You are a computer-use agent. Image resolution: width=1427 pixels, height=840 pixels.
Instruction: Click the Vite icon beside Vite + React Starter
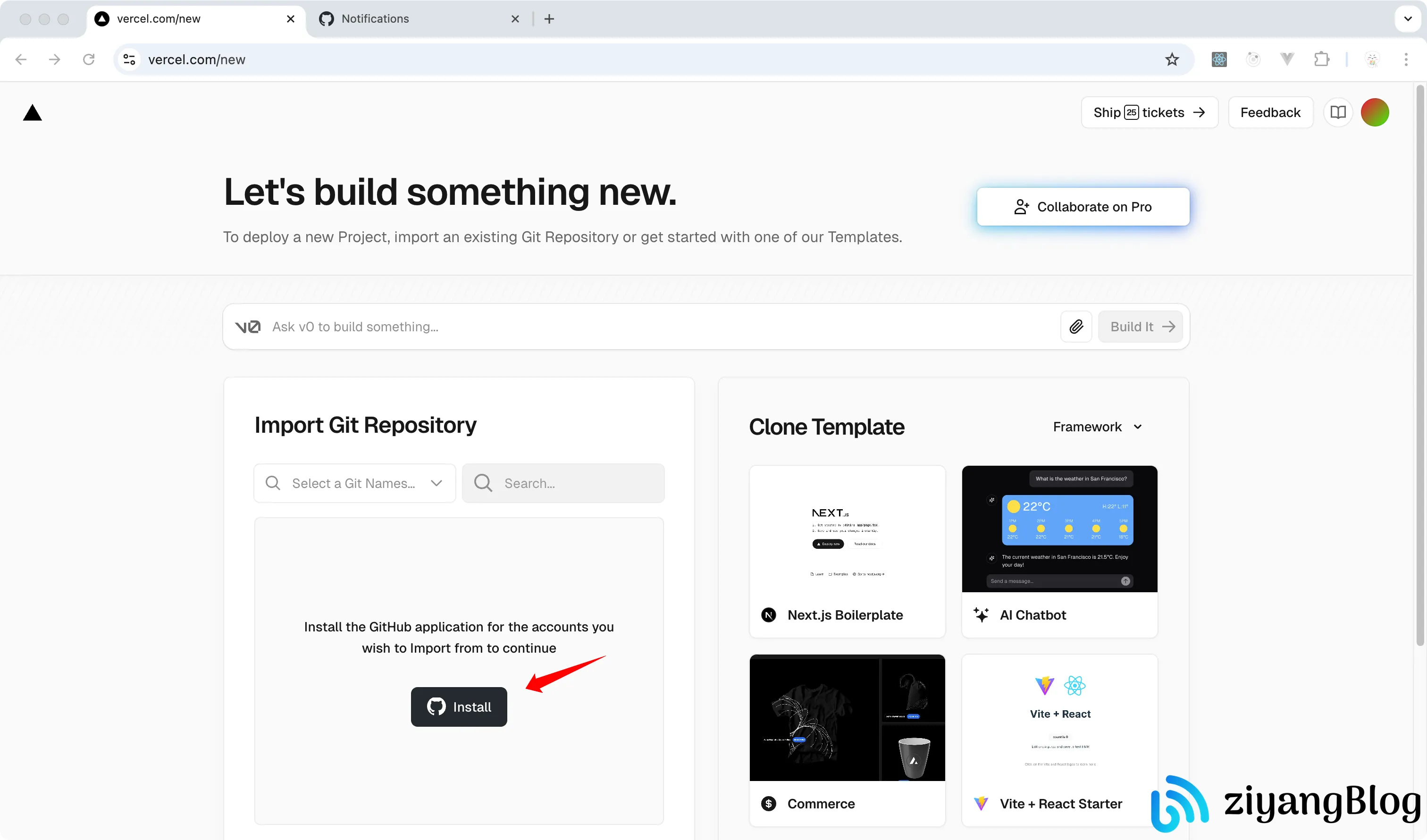point(982,803)
